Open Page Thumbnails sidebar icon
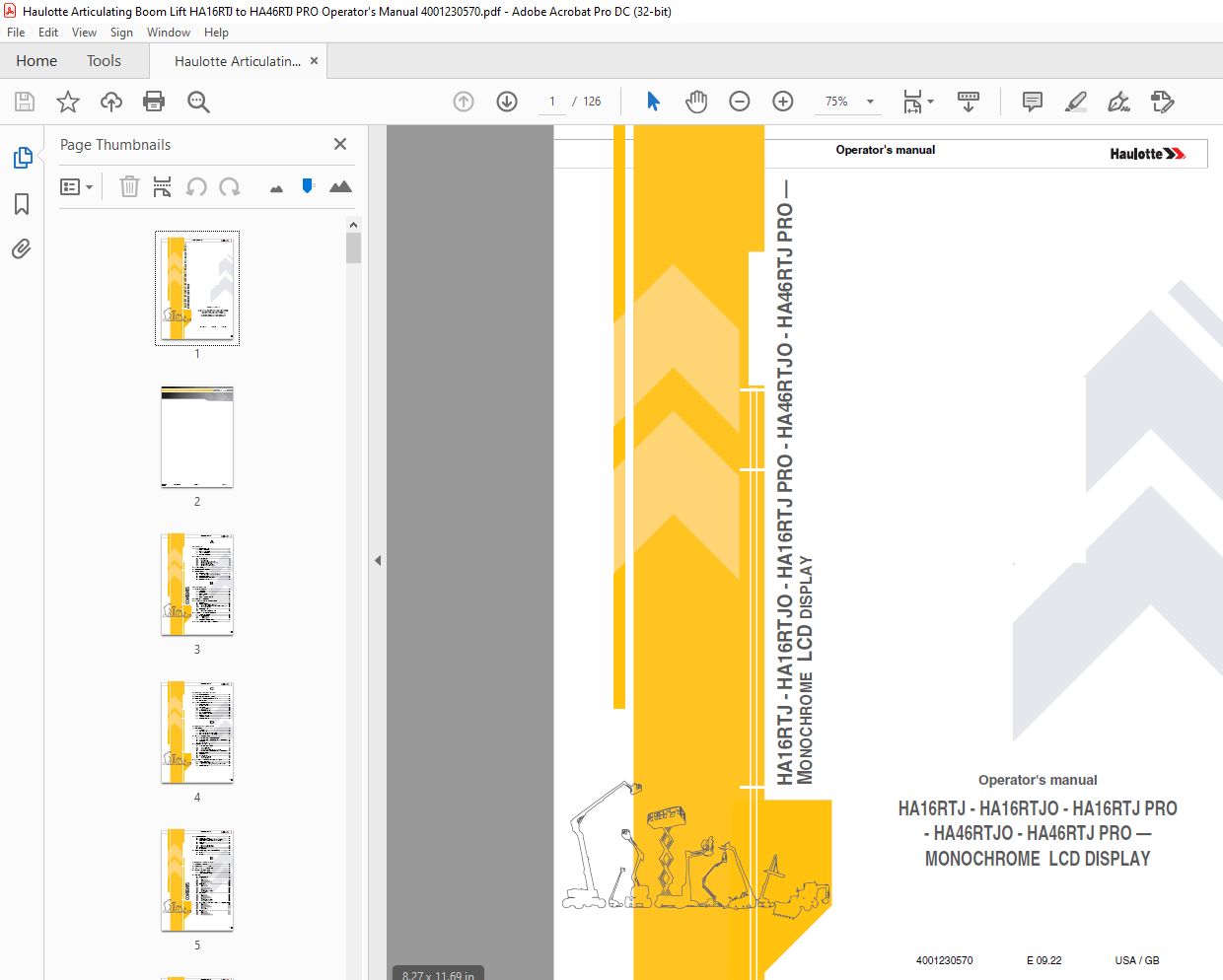The width and height of the screenshot is (1223, 980). coord(22,158)
